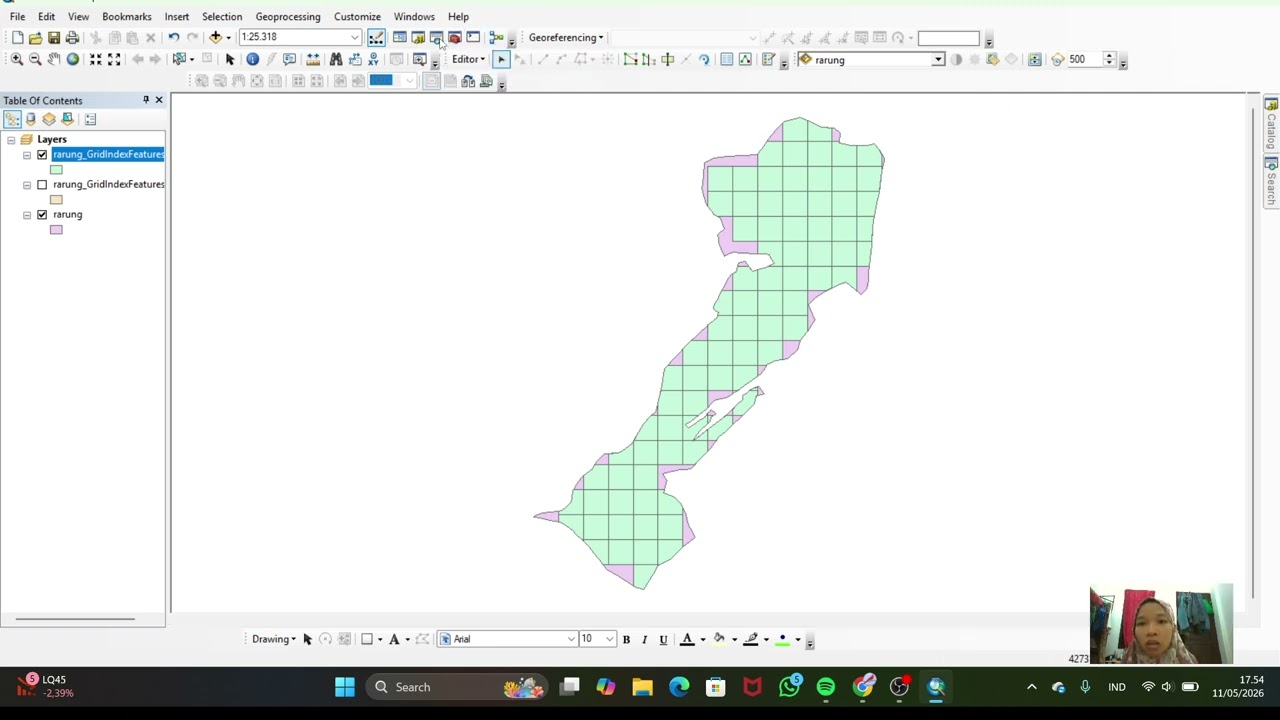Uncheck first rarung_GridIndexFeatures layer

coord(42,155)
